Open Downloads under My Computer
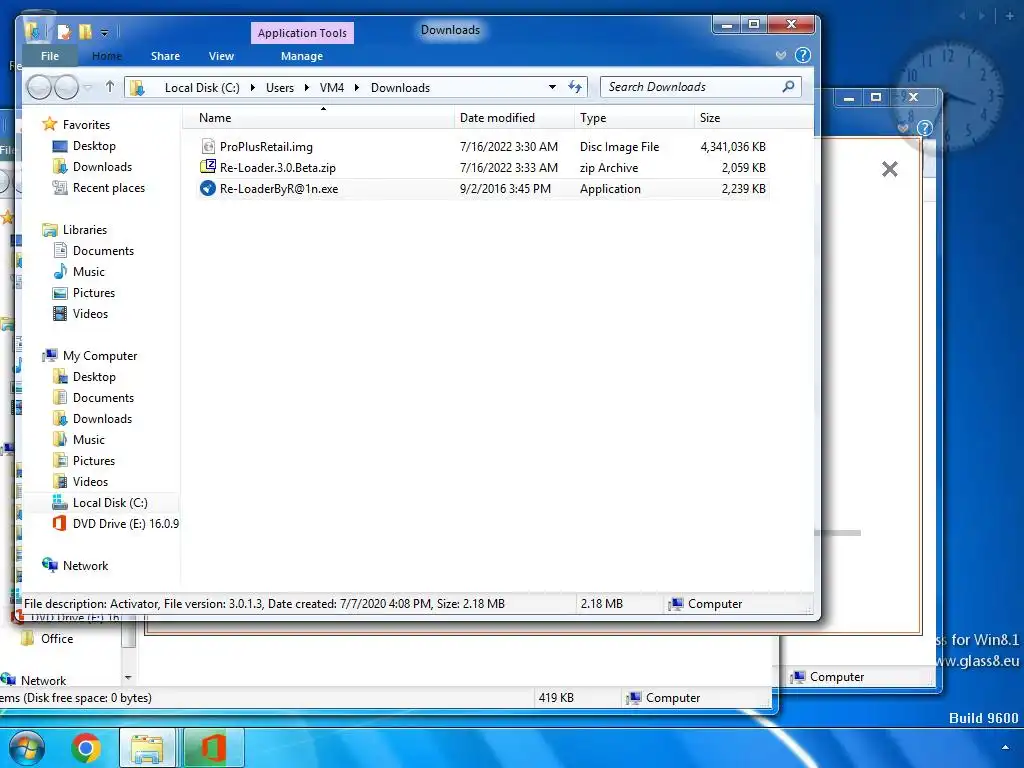 [x=102, y=419]
